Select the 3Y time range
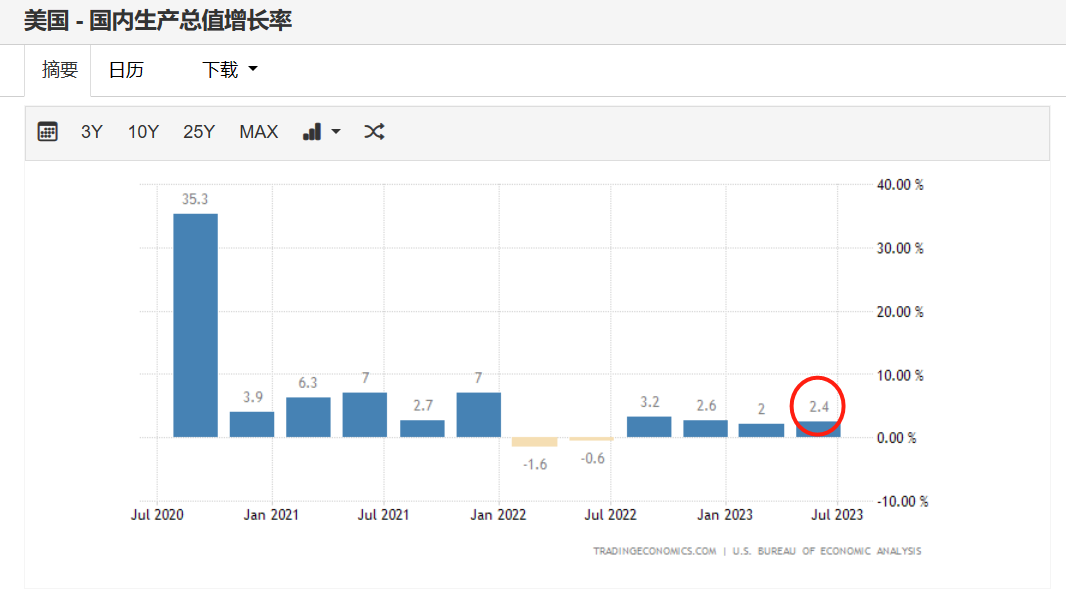Viewport: 1066px width, 610px height. (92, 132)
